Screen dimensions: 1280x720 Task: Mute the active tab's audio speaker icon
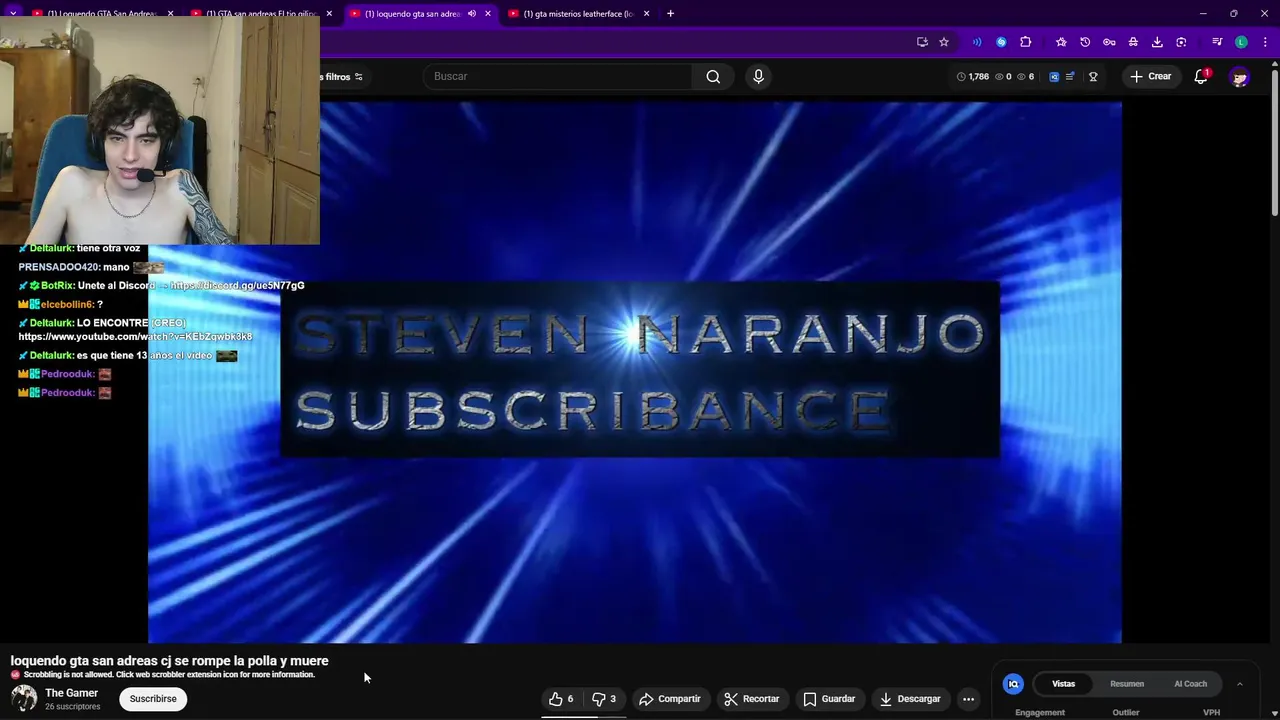pos(472,14)
